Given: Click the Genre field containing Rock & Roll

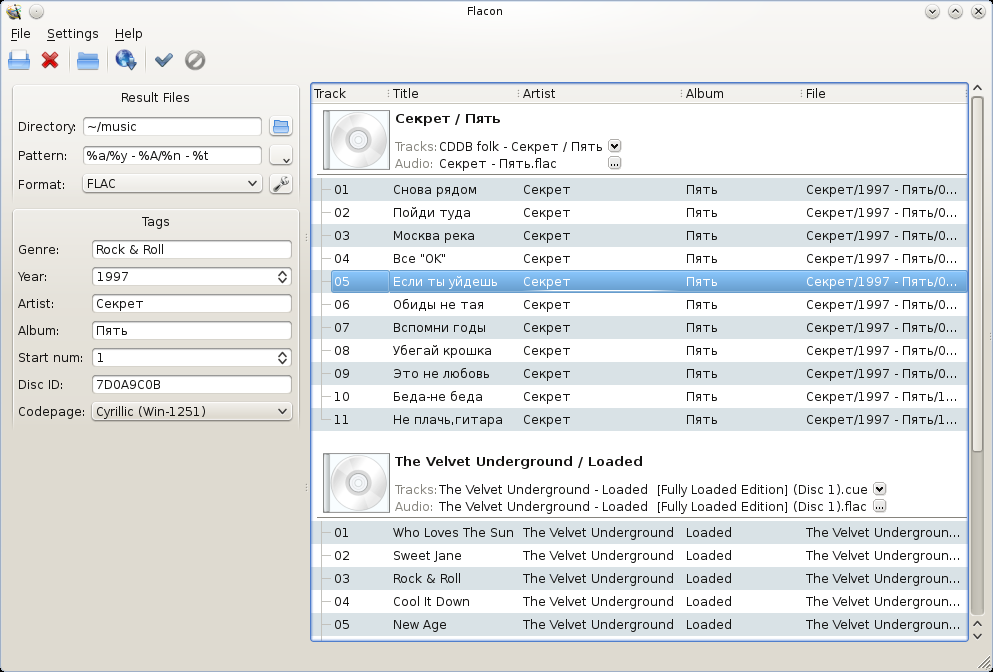Looking at the screenshot, I should [x=191, y=250].
